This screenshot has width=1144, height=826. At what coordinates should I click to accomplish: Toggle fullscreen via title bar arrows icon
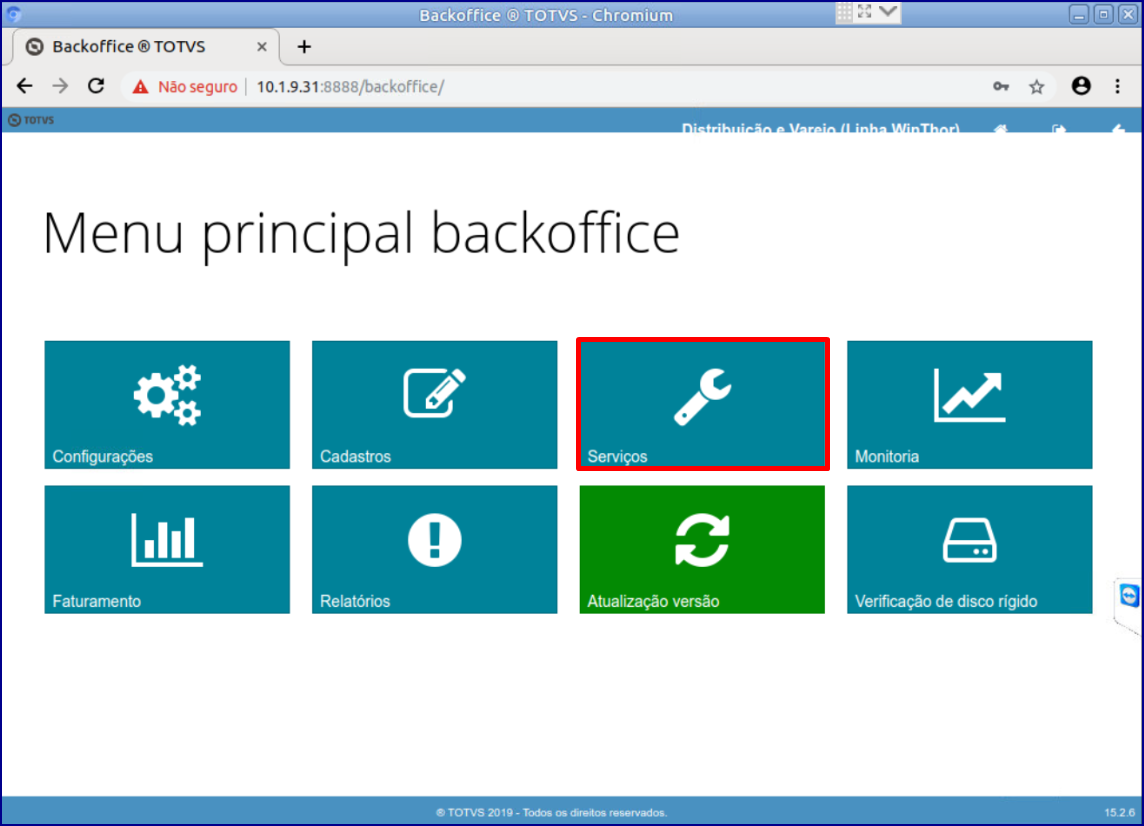865,12
